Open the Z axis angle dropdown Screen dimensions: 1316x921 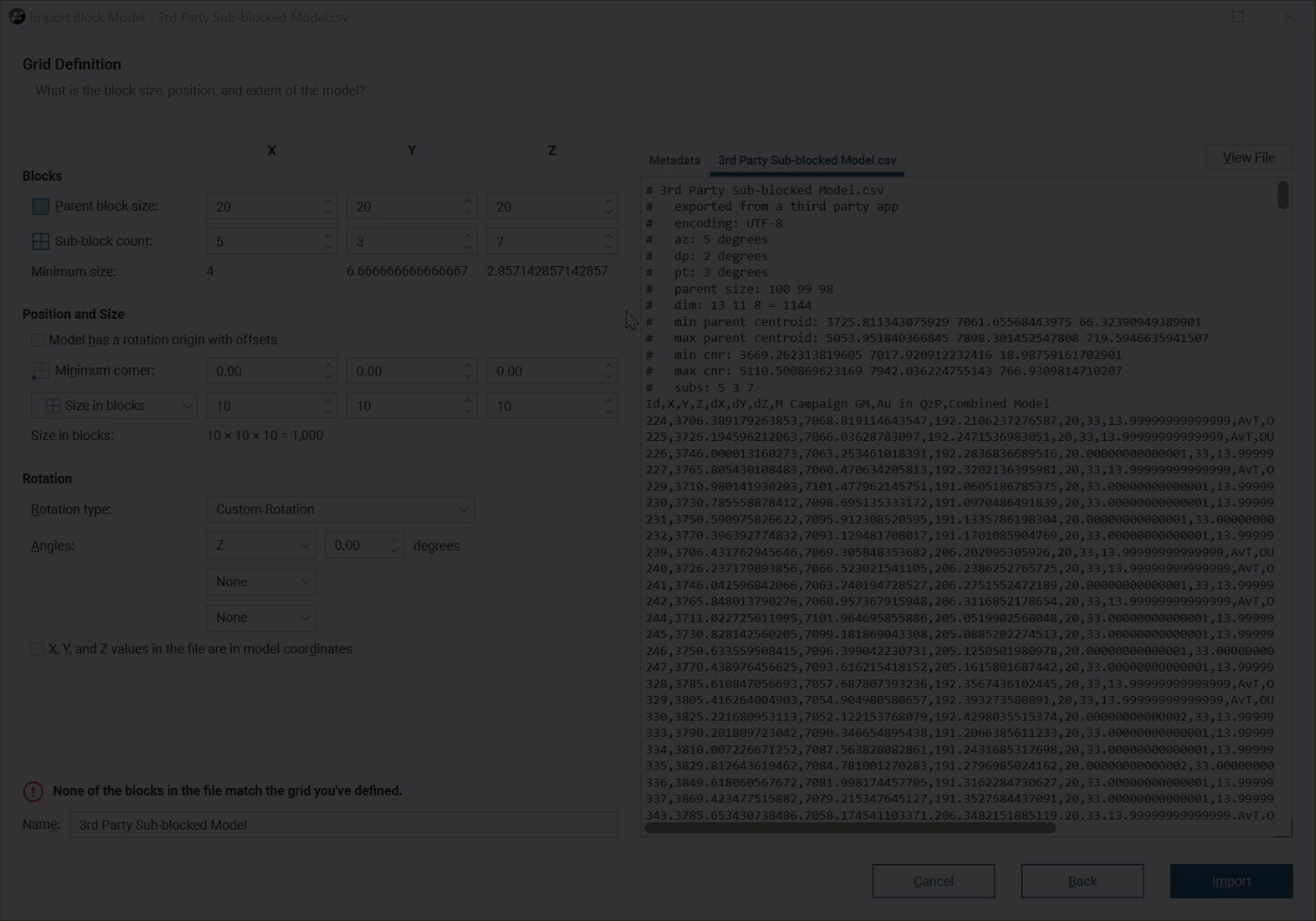[x=261, y=546]
